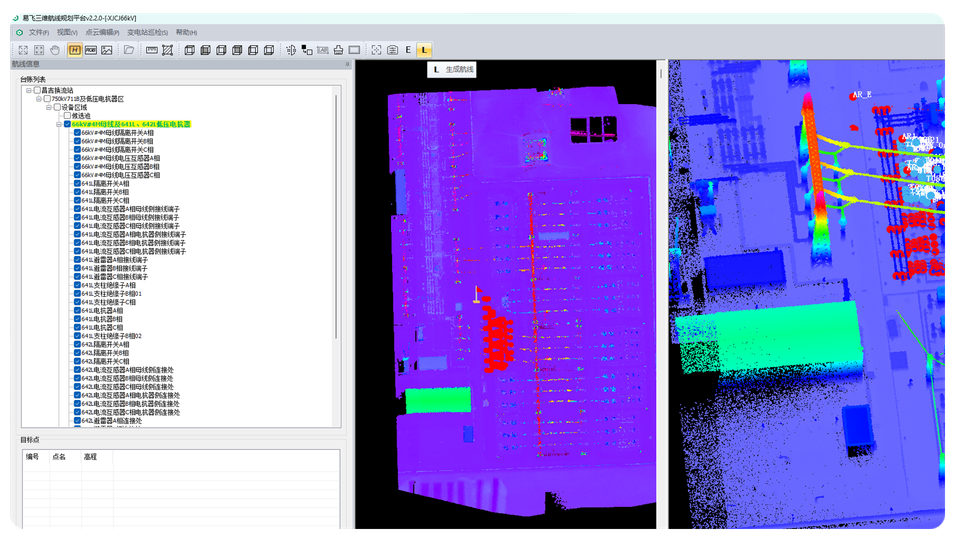Toggle the highlighted H height-coloring icon

click(75, 50)
